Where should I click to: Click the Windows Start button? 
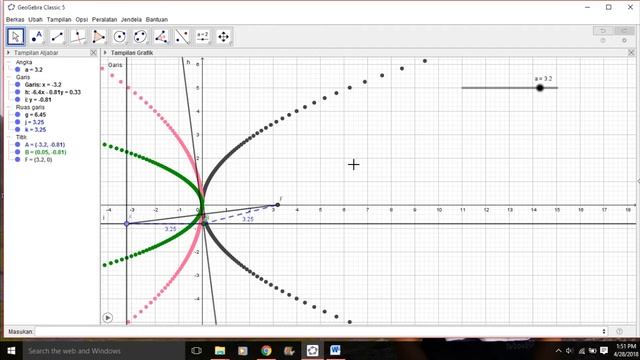[x=11, y=351]
